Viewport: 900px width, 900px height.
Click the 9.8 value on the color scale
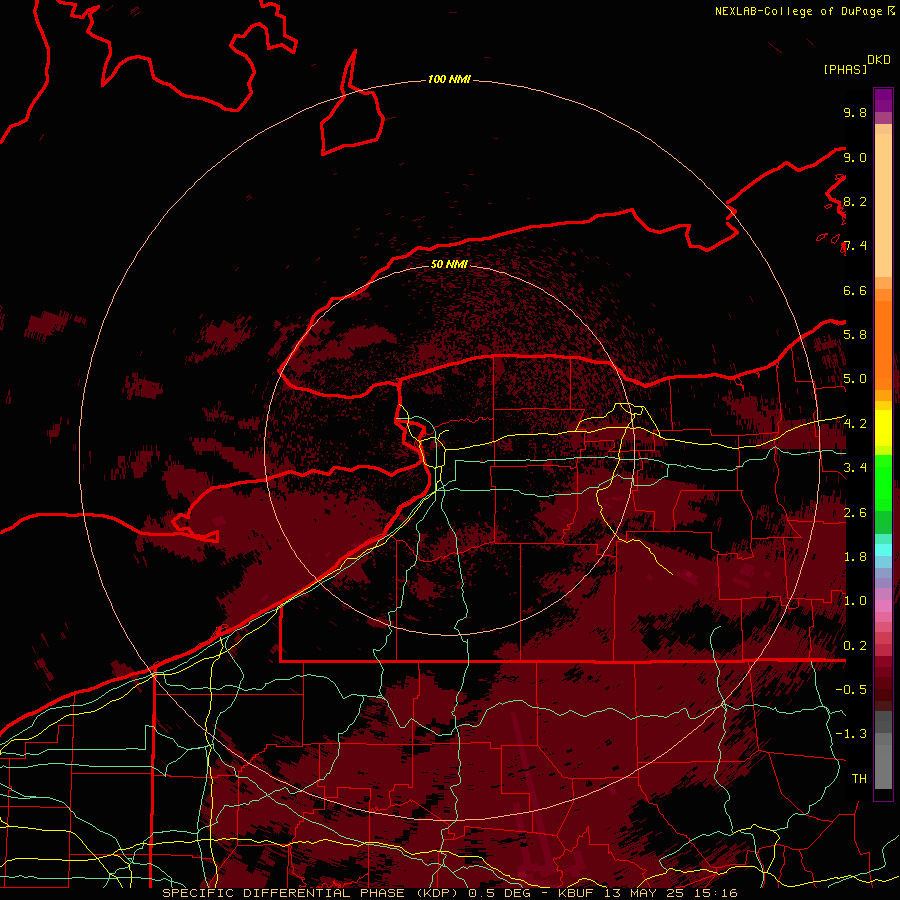(855, 112)
